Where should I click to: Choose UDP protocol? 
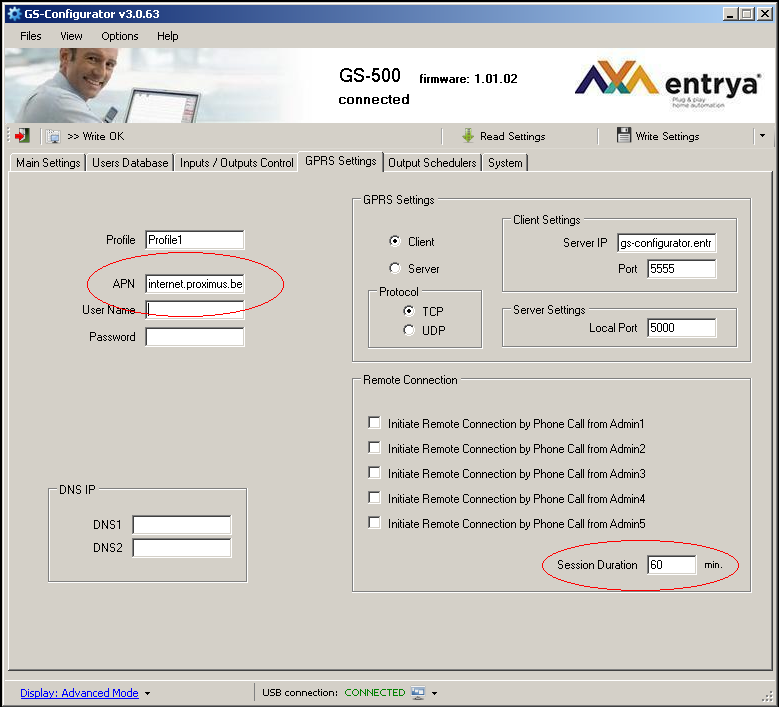(409, 330)
